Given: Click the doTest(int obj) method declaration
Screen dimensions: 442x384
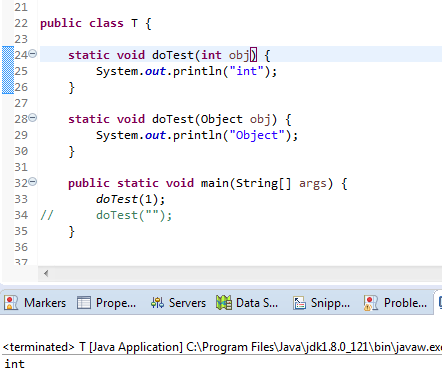Looking at the screenshot, I should coord(169,55).
